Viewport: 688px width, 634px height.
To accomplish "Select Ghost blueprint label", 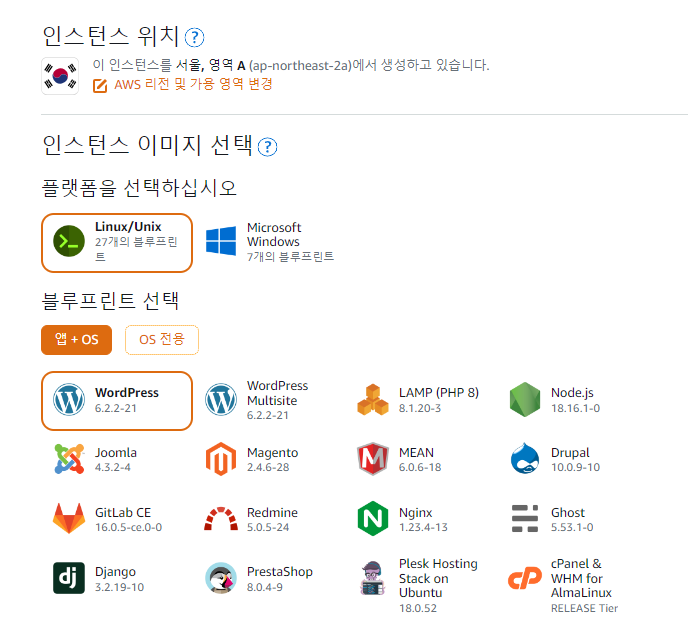I will (x=568, y=512).
